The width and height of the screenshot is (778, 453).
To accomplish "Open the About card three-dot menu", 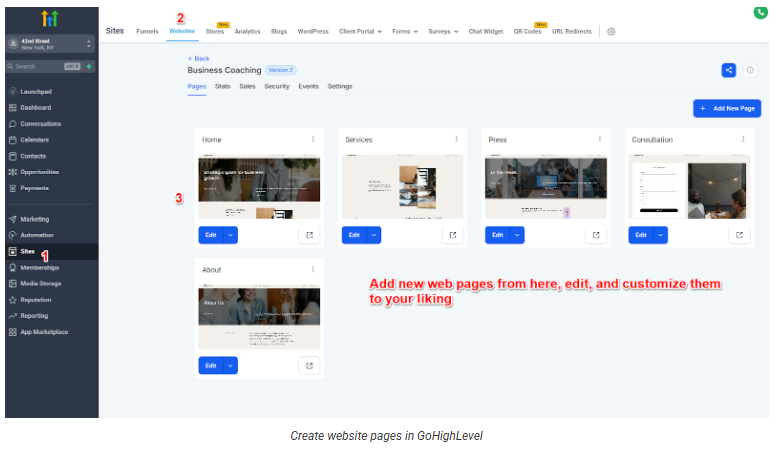I will 313,269.
